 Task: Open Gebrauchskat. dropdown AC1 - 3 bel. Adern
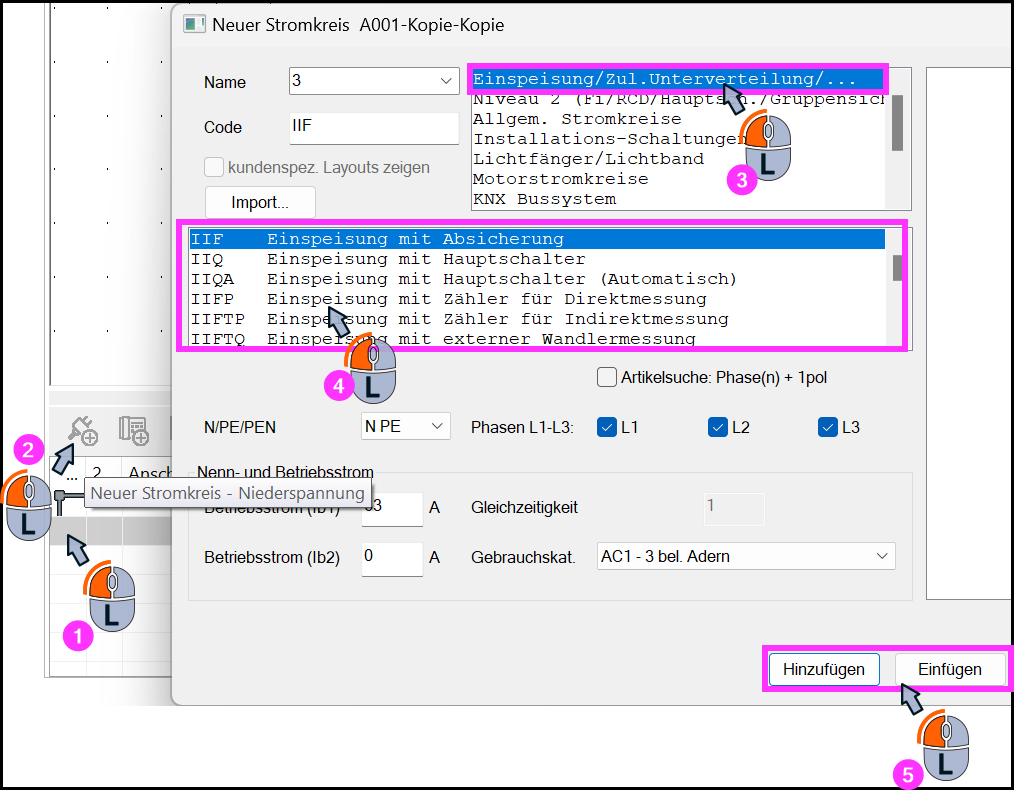point(746,556)
